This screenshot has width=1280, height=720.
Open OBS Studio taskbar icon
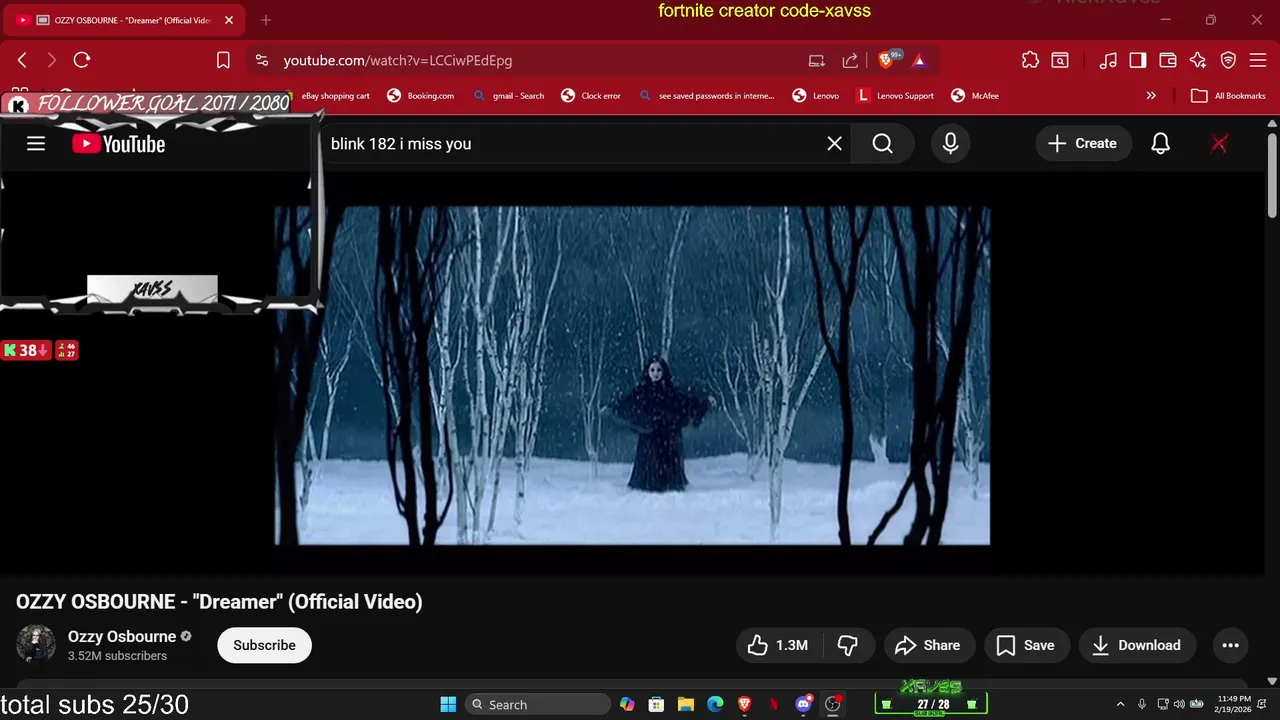pyautogui.click(x=833, y=704)
